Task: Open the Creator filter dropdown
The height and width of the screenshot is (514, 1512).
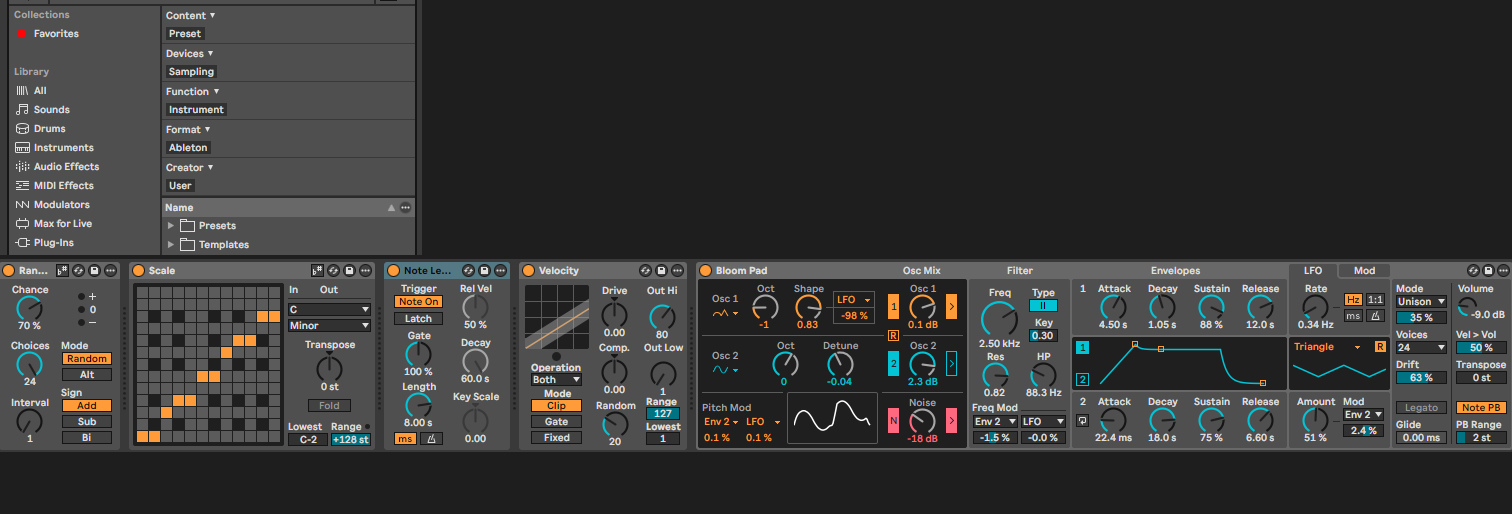Action: tap(190, 168)
